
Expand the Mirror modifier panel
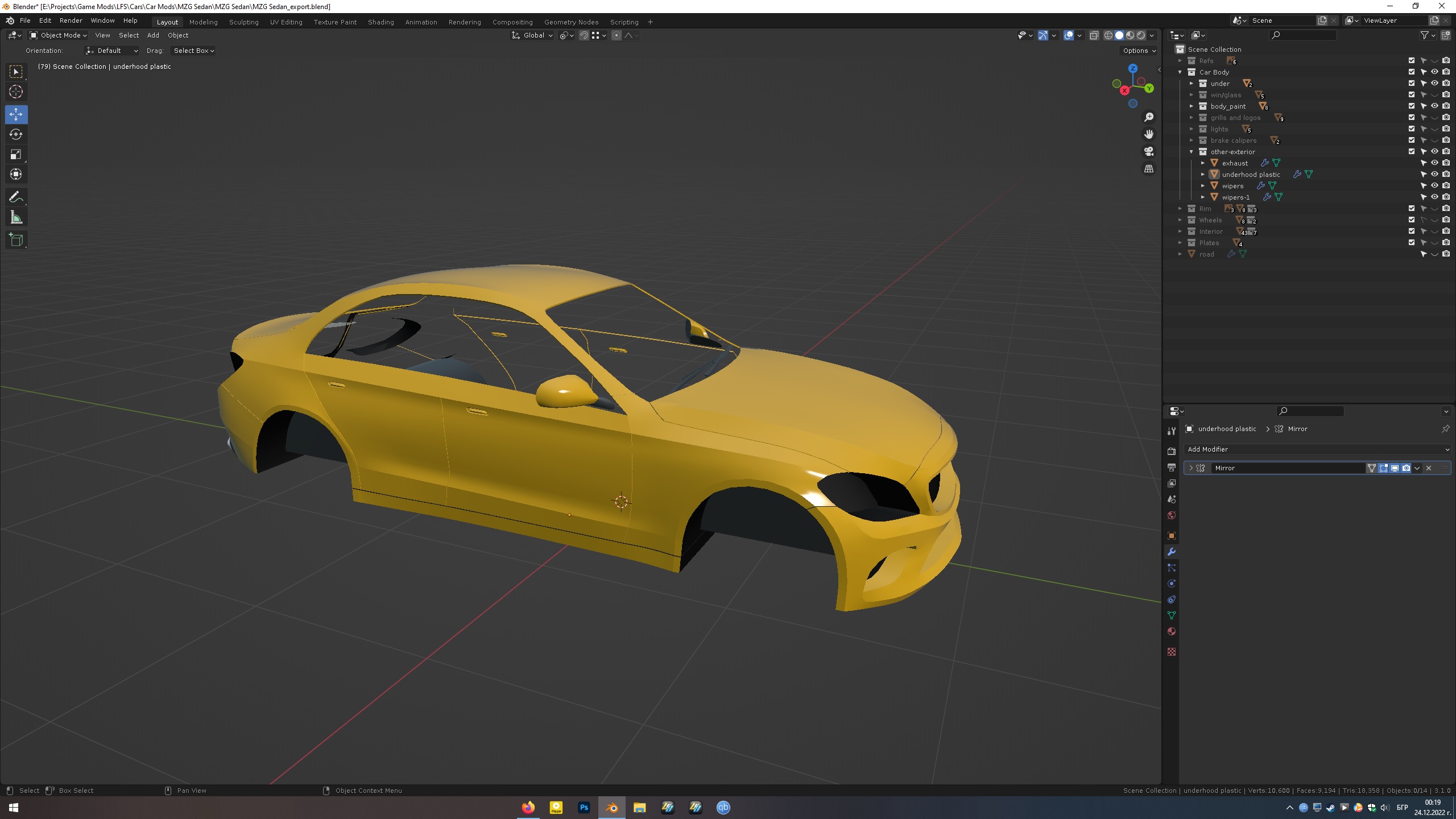click(1191, 468)
